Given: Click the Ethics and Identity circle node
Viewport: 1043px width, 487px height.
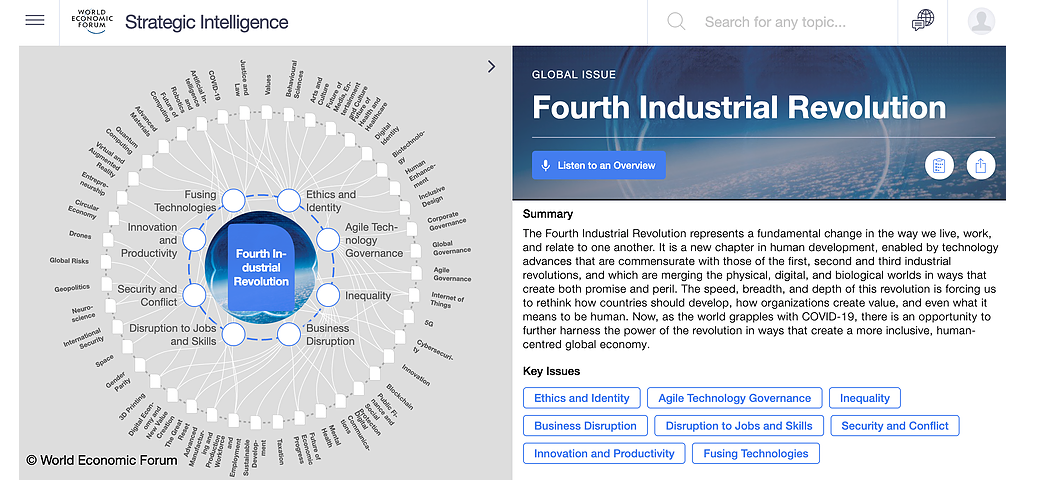Looking at the screenshot, I should tap(289, 200).
